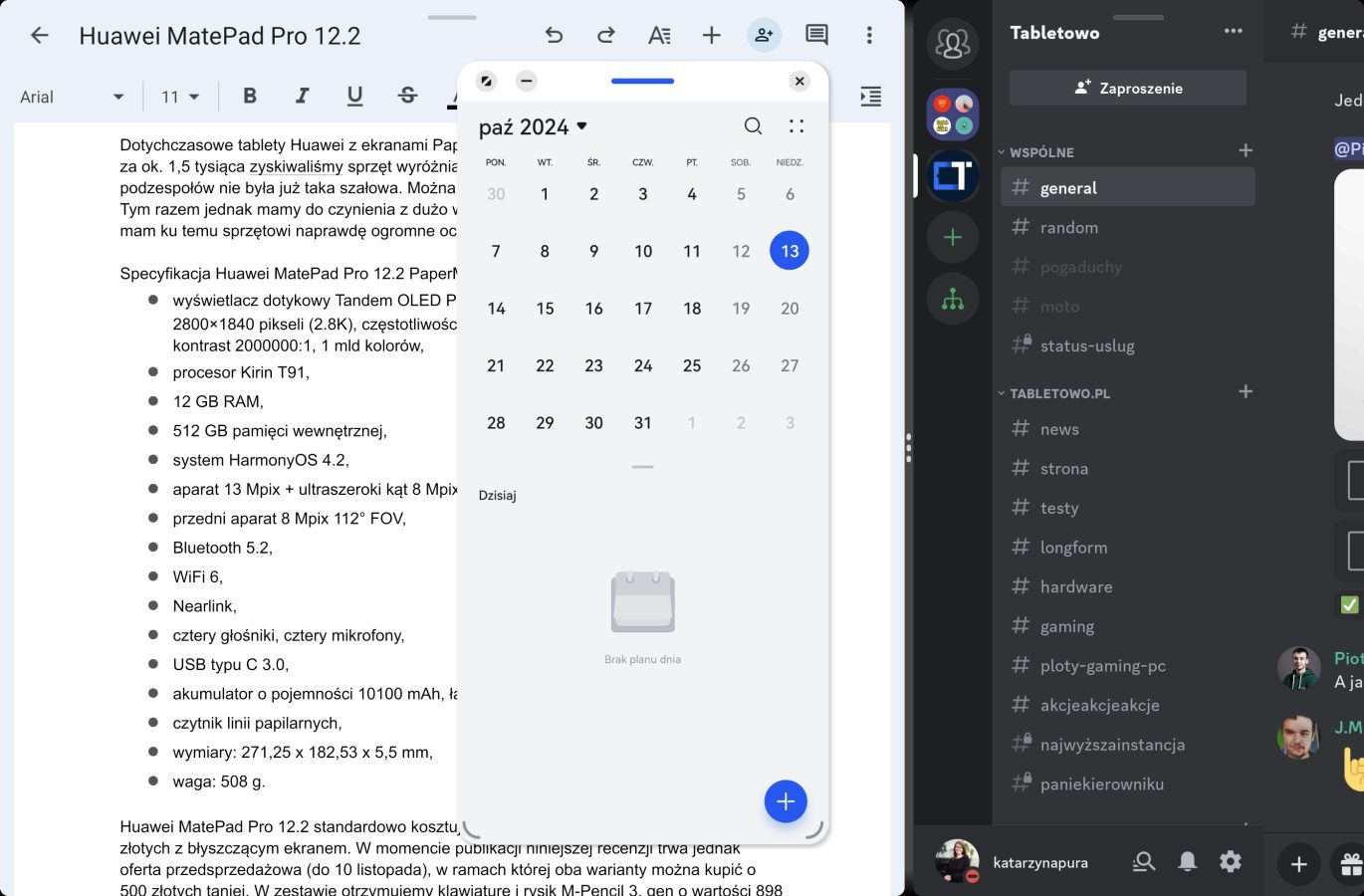This screenshot has width=1364, height=896.
Task: Open katarzynapura user profile
Action: tap(1013, 862)
